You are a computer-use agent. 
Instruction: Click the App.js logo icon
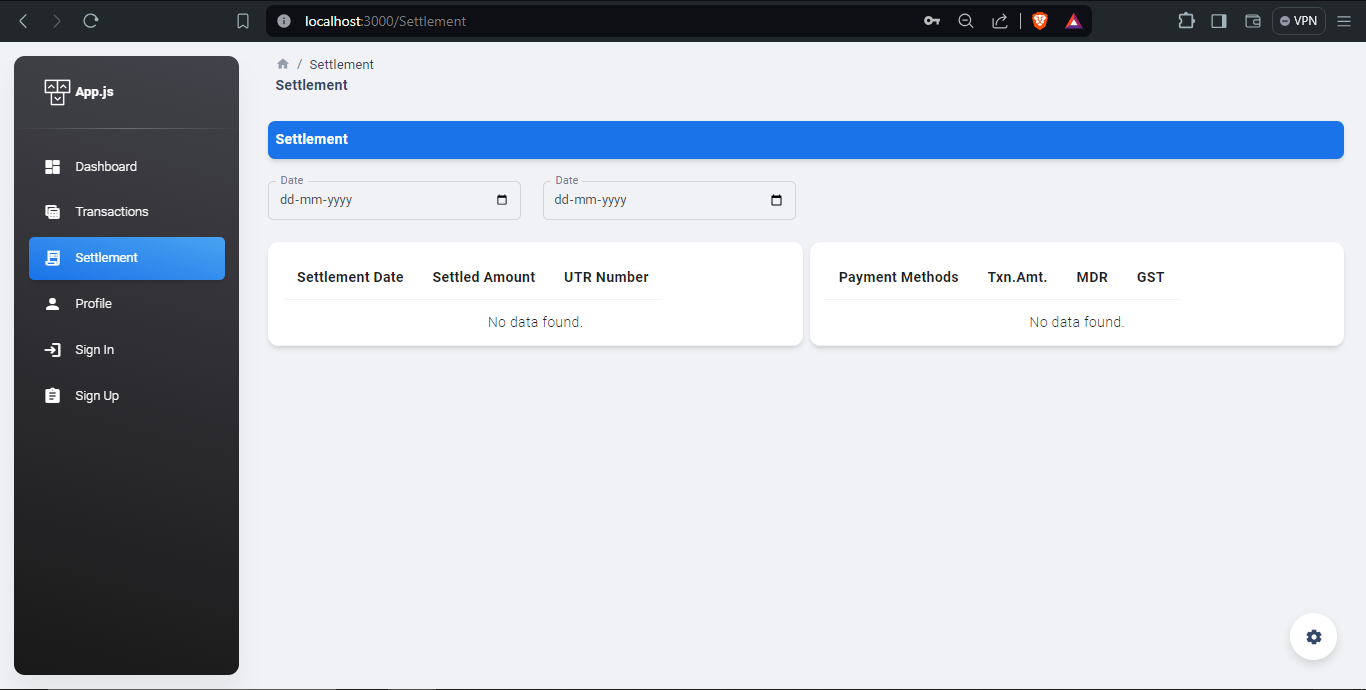click(57, 92)
